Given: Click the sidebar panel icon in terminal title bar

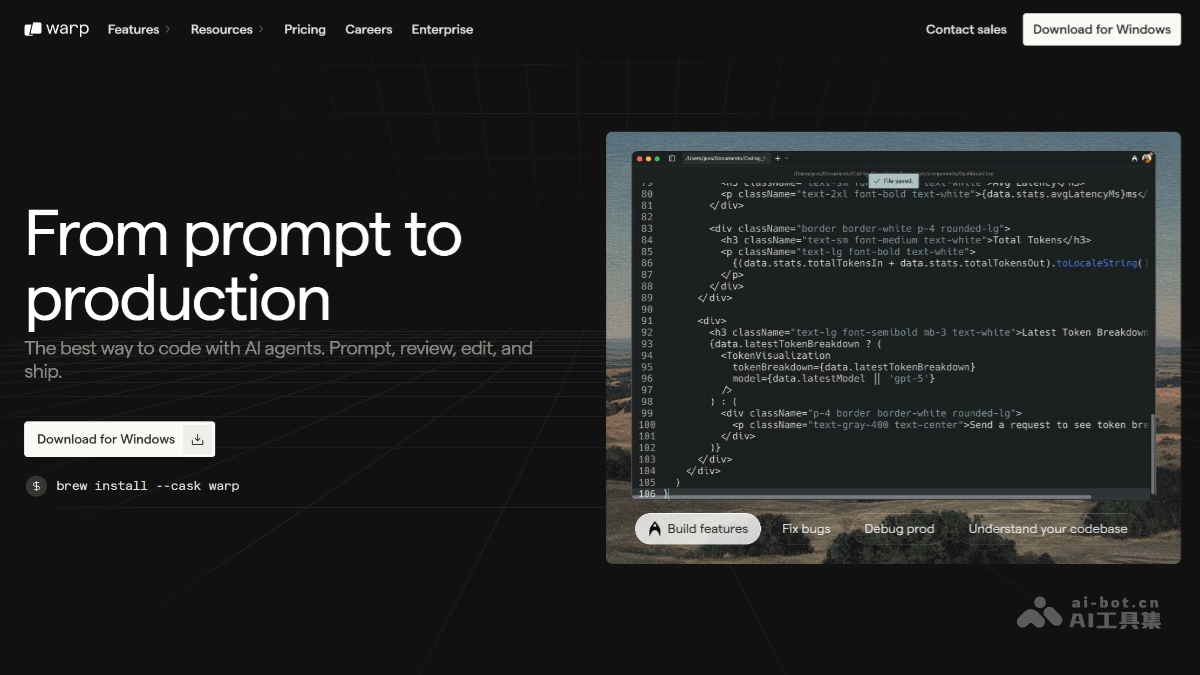Looking at the screenshot, I should (x=672, y=158).
